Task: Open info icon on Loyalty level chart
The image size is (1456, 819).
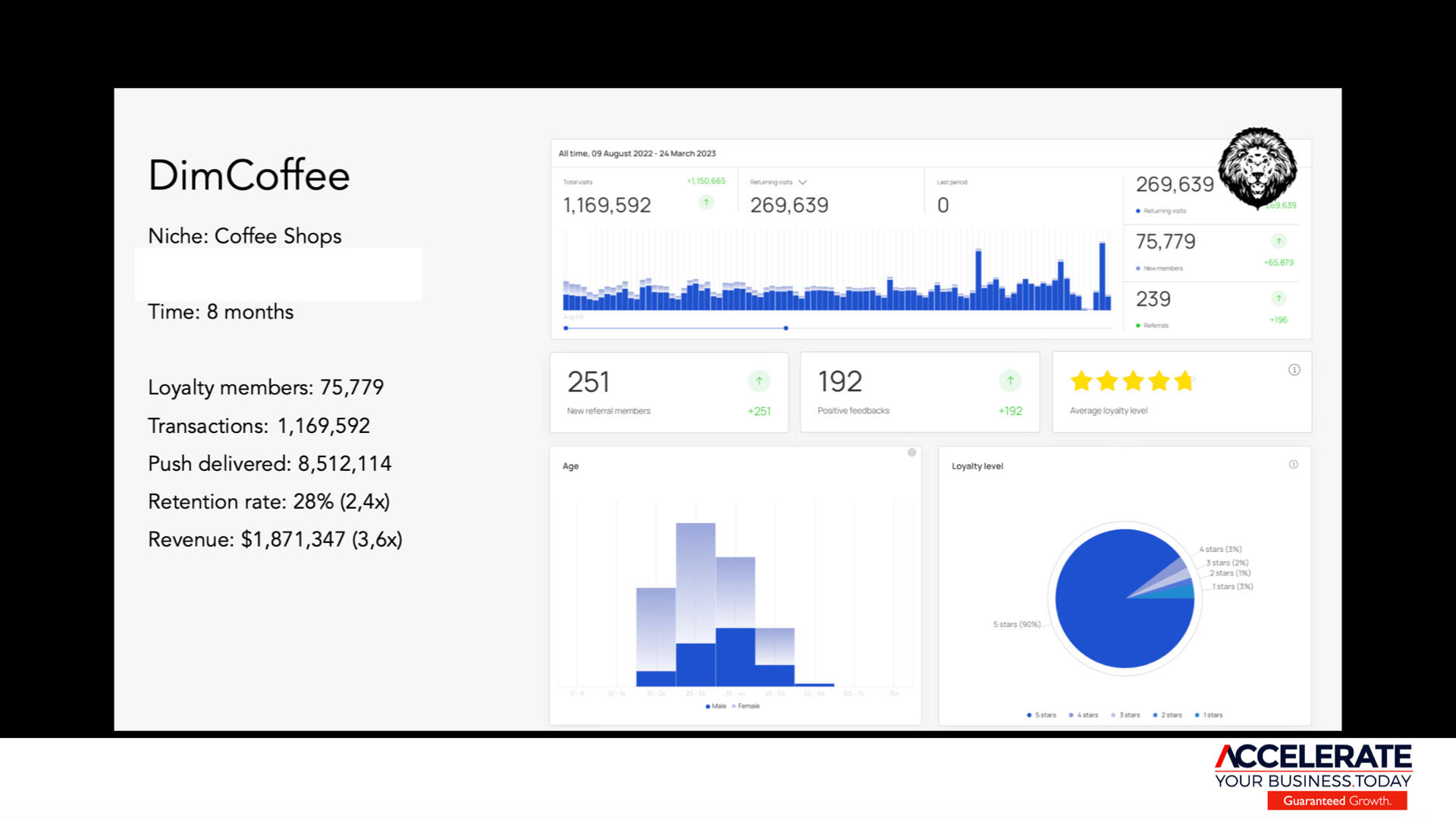Action: tap(1293, 464)
